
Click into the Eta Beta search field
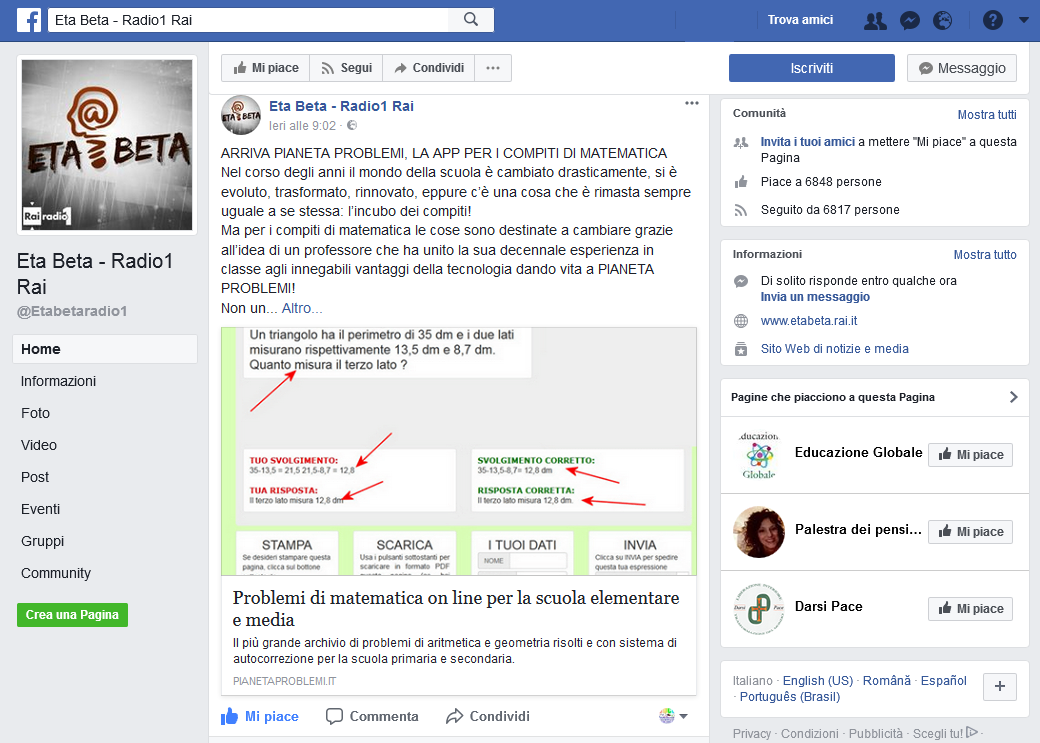click(x=249, y=20)
